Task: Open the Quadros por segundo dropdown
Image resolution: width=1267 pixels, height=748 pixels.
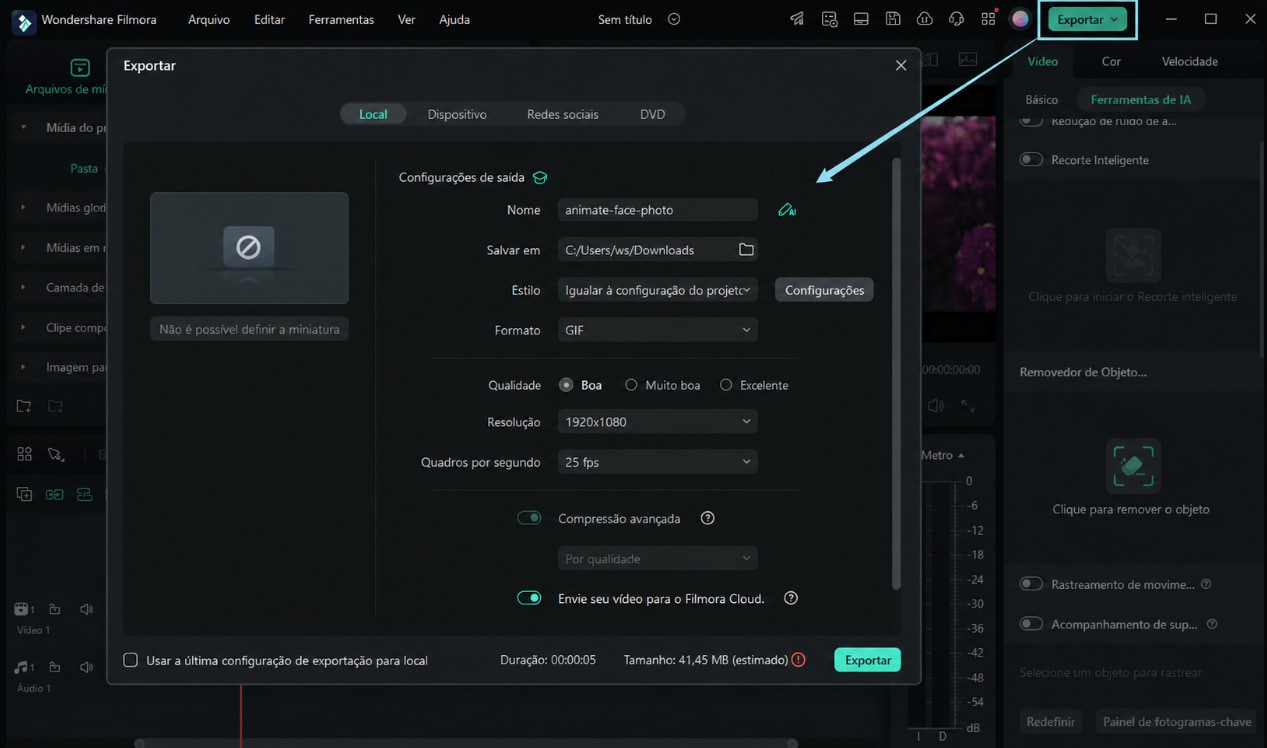Action: 657,462
